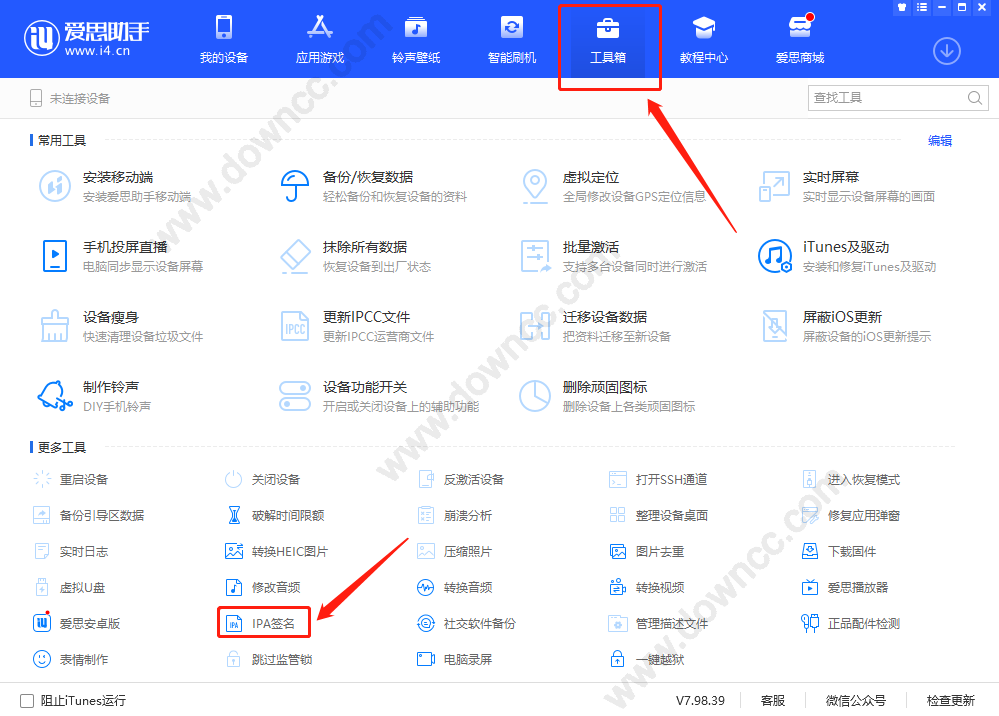Click 编辑 link for common tools
Screen dimensions: 999x716
click(x=940, y=141)
